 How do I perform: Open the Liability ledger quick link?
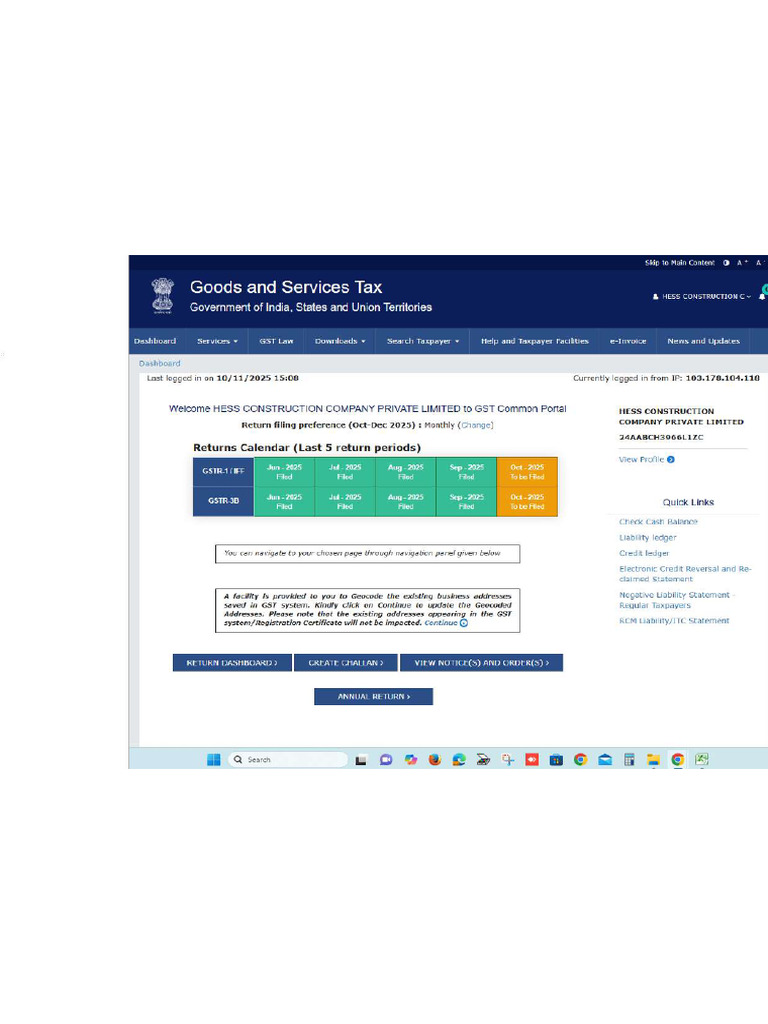pos(648,537)
